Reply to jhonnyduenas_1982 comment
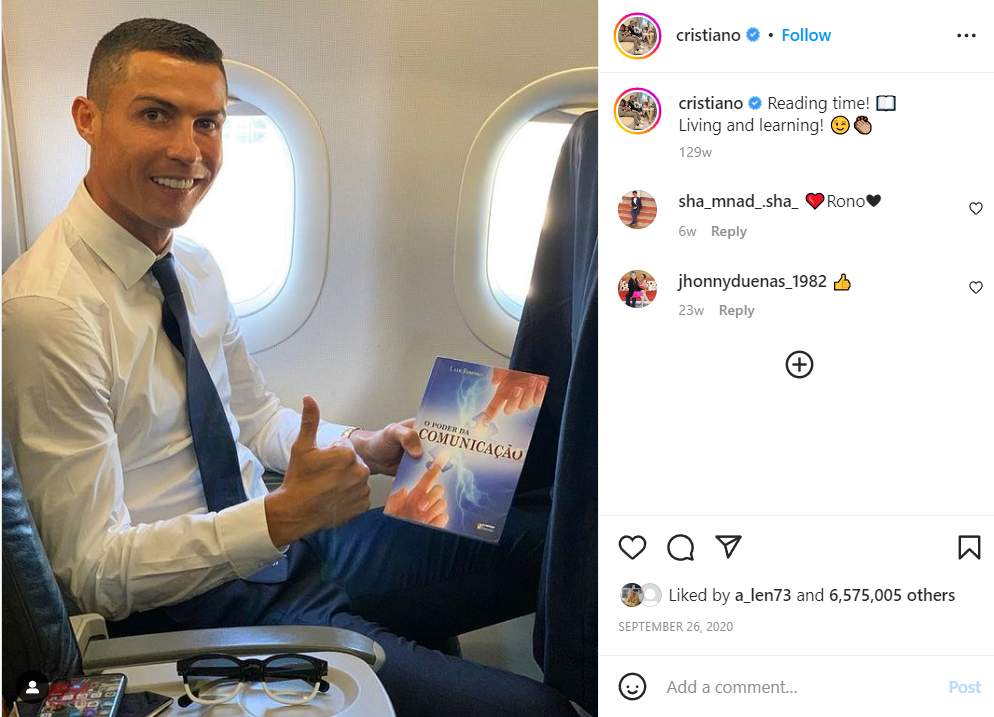The image size is (994, 717). click(736, 311)
